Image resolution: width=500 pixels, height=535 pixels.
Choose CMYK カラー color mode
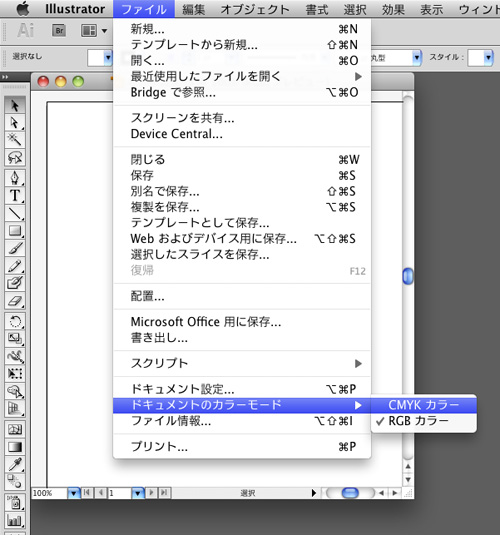424,405
